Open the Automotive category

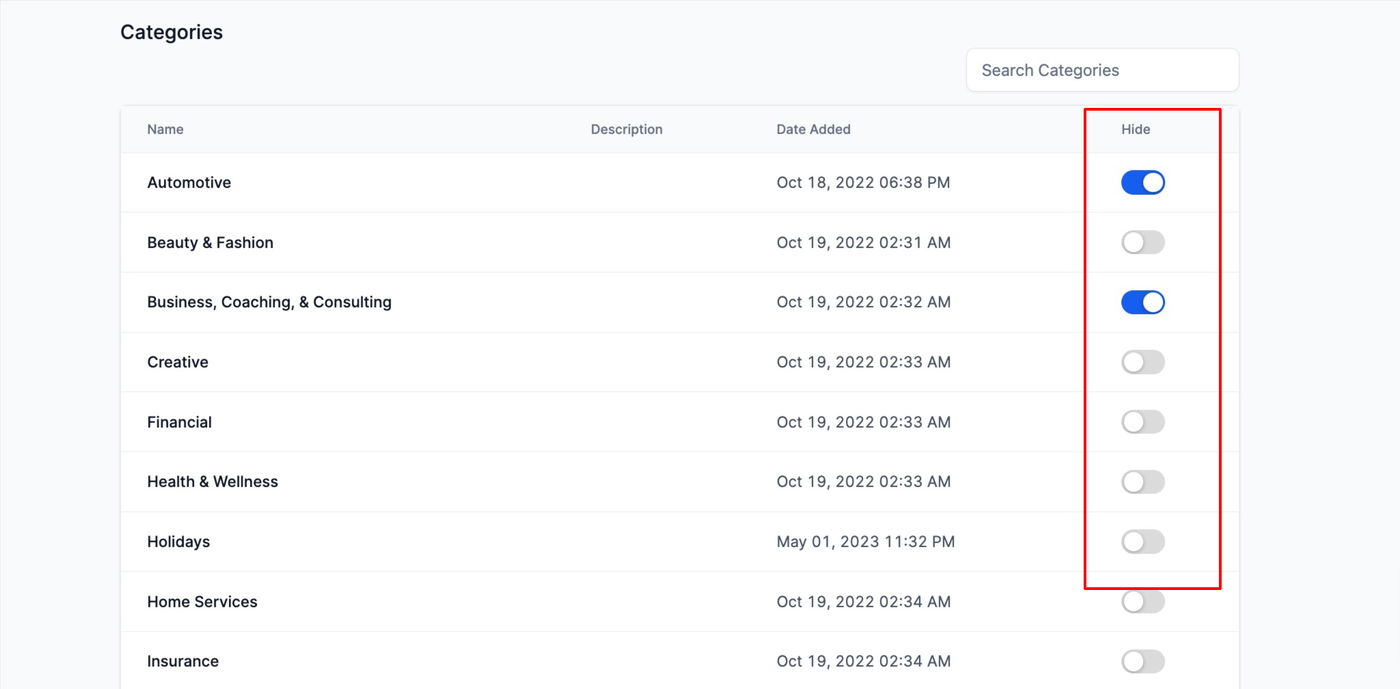189,182
